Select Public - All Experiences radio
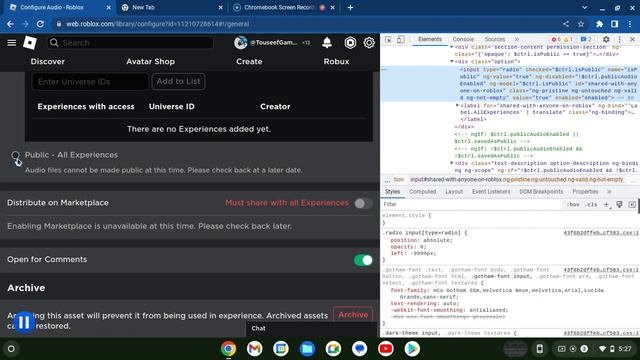The height and width of the screenshot is (360, 640). click(x=16, y=155)
